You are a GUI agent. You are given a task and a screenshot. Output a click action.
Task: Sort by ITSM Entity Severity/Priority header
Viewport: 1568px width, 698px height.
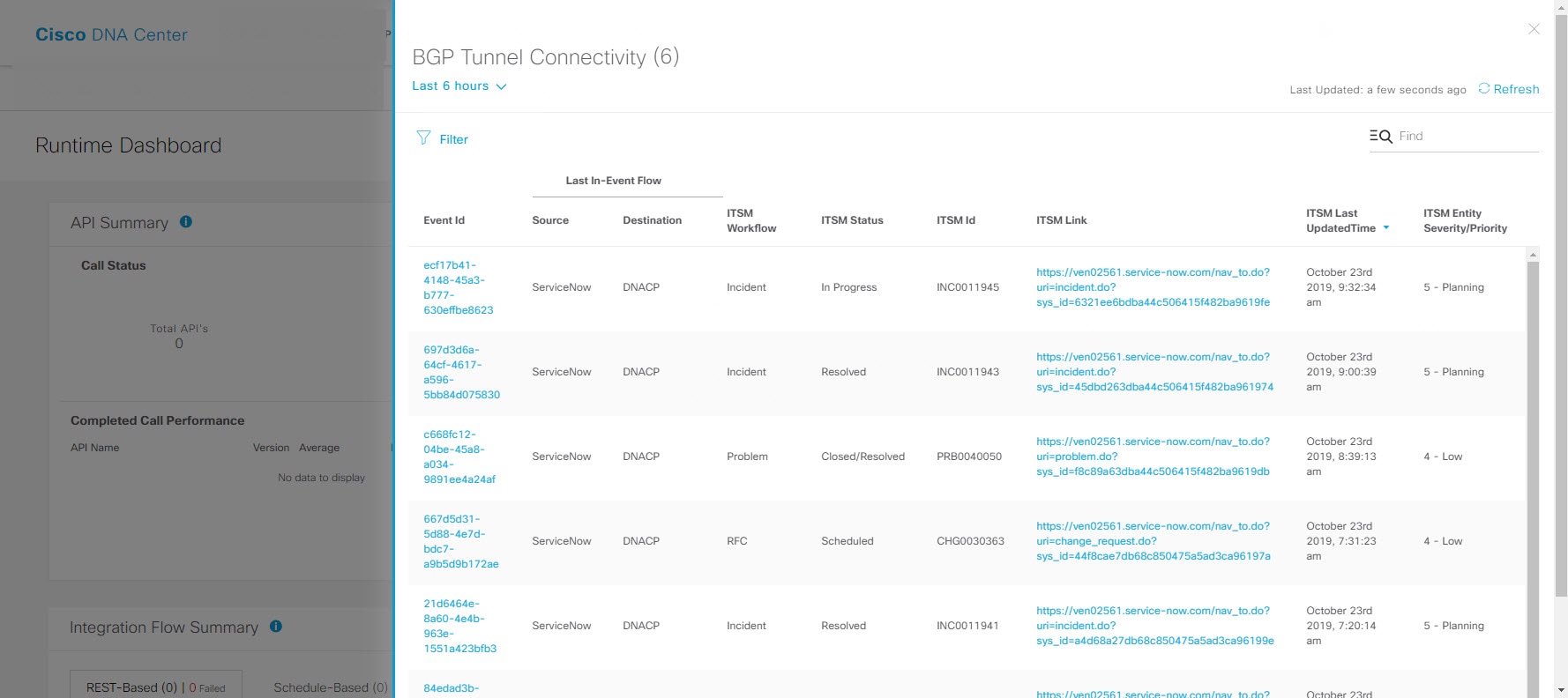point(1465,220)
